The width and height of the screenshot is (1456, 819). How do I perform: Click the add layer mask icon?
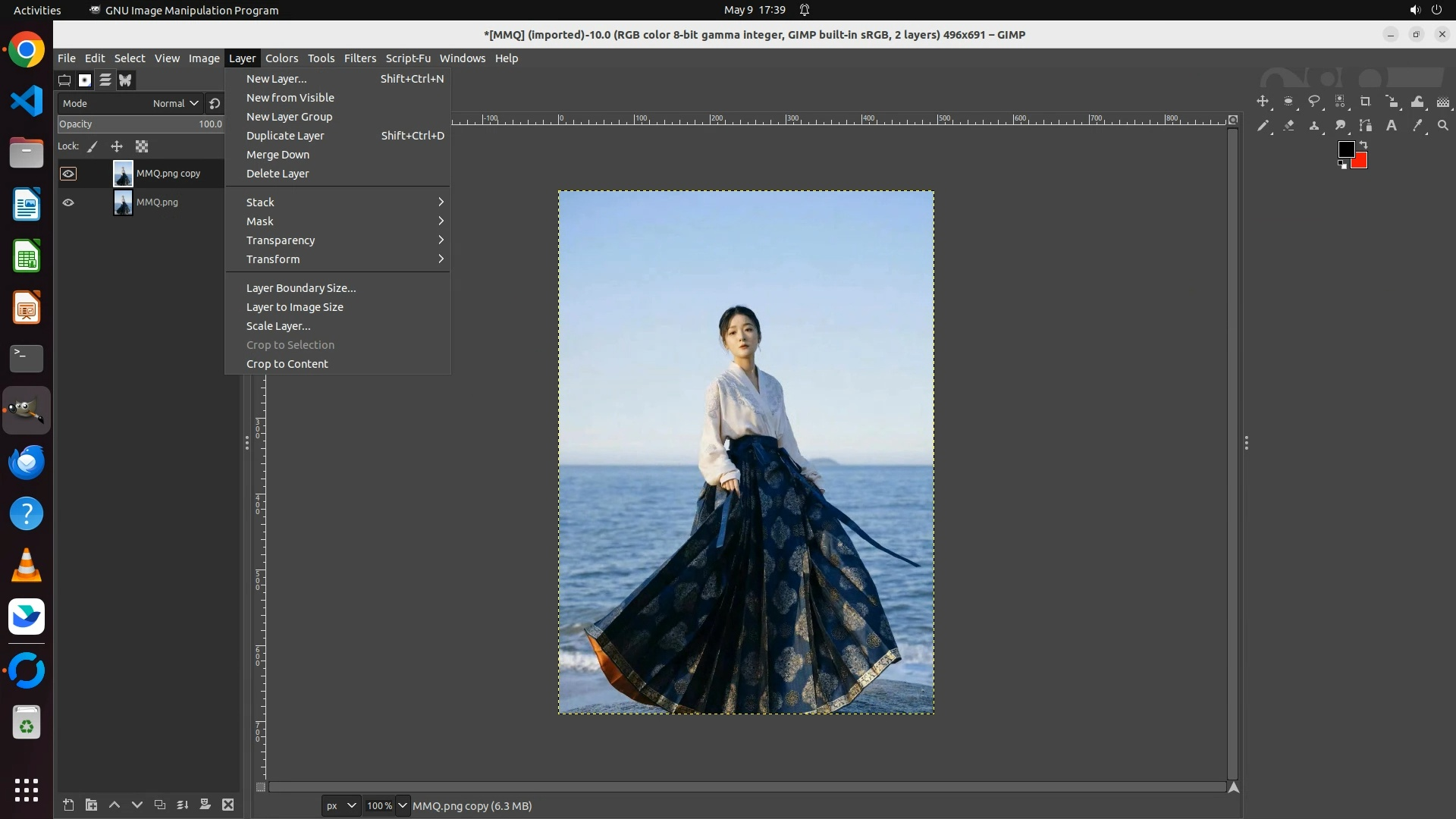click(205, 805)
